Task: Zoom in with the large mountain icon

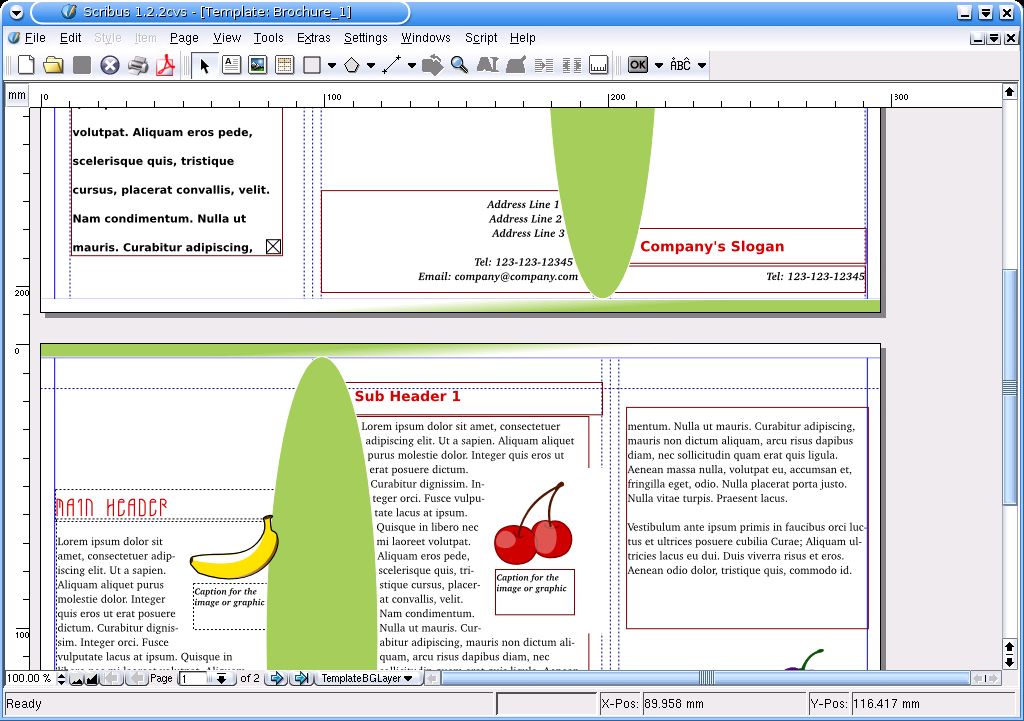Action: click(x=91, y=679)
